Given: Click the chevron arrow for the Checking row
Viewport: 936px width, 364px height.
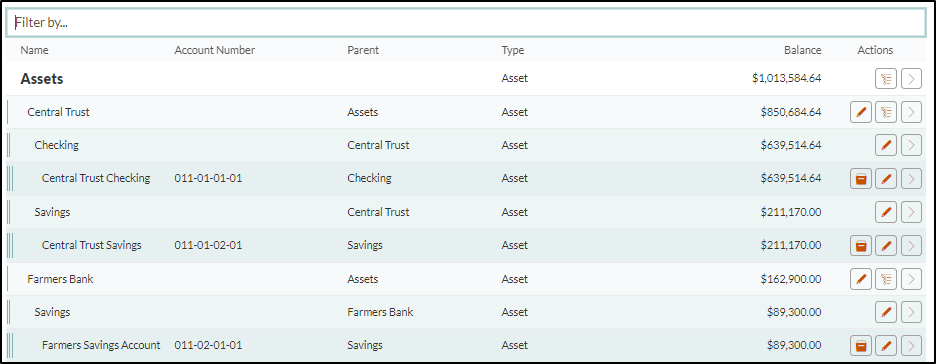Looking at the screenshot, I should (x=911, y=144).
